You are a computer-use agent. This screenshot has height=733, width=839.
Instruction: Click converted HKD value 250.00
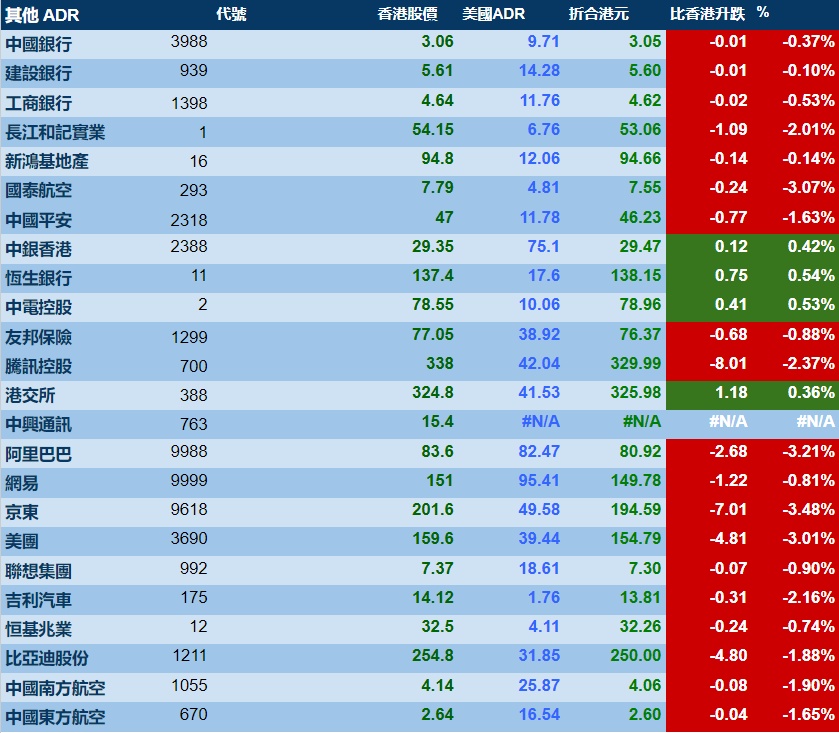coord(636,655)
